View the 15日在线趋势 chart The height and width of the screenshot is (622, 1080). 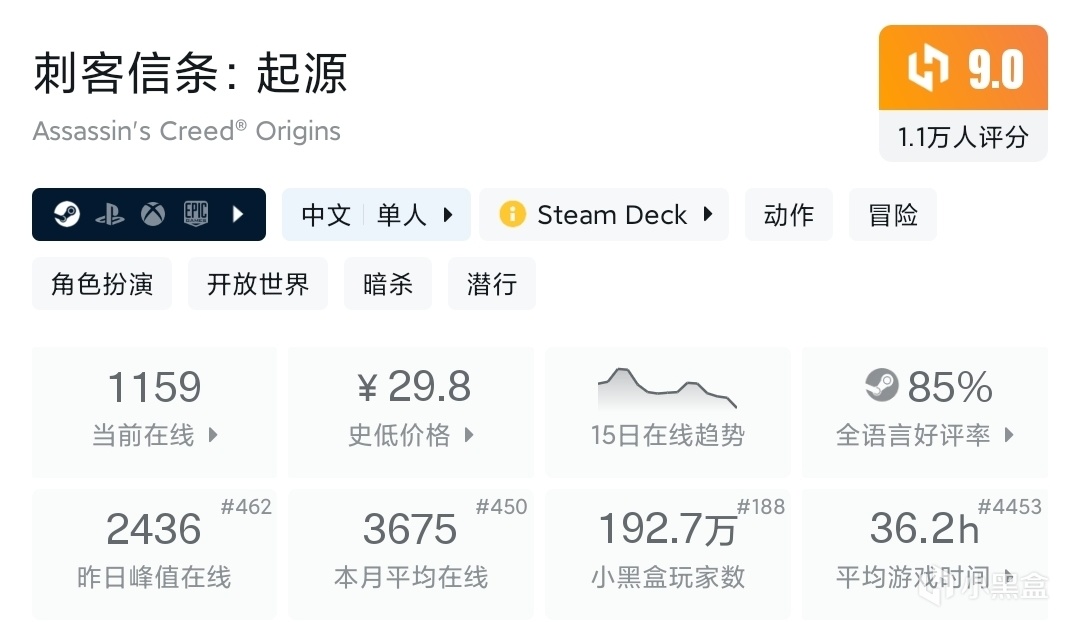pos(667,411)
